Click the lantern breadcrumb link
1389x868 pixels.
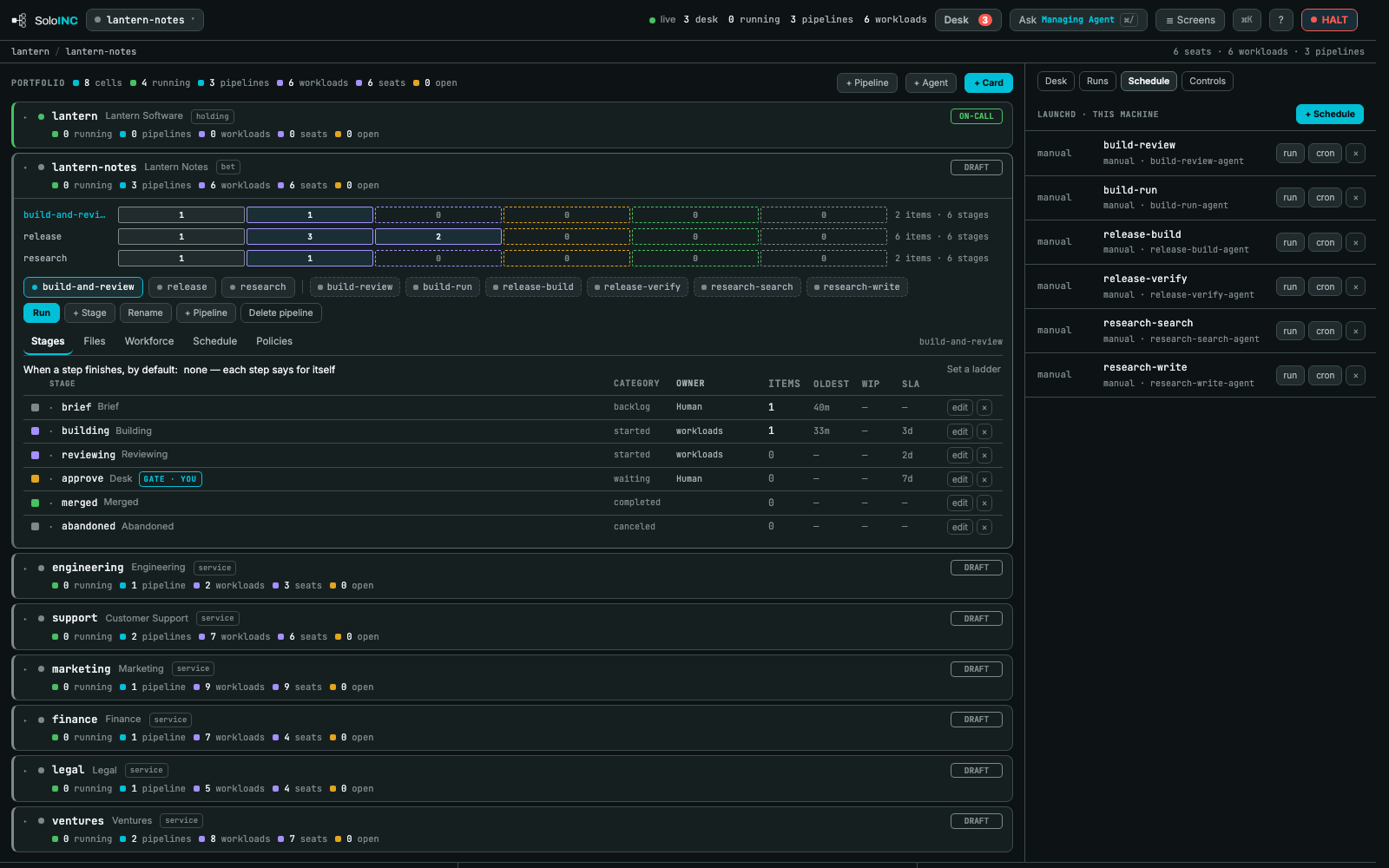click(30, 52)
